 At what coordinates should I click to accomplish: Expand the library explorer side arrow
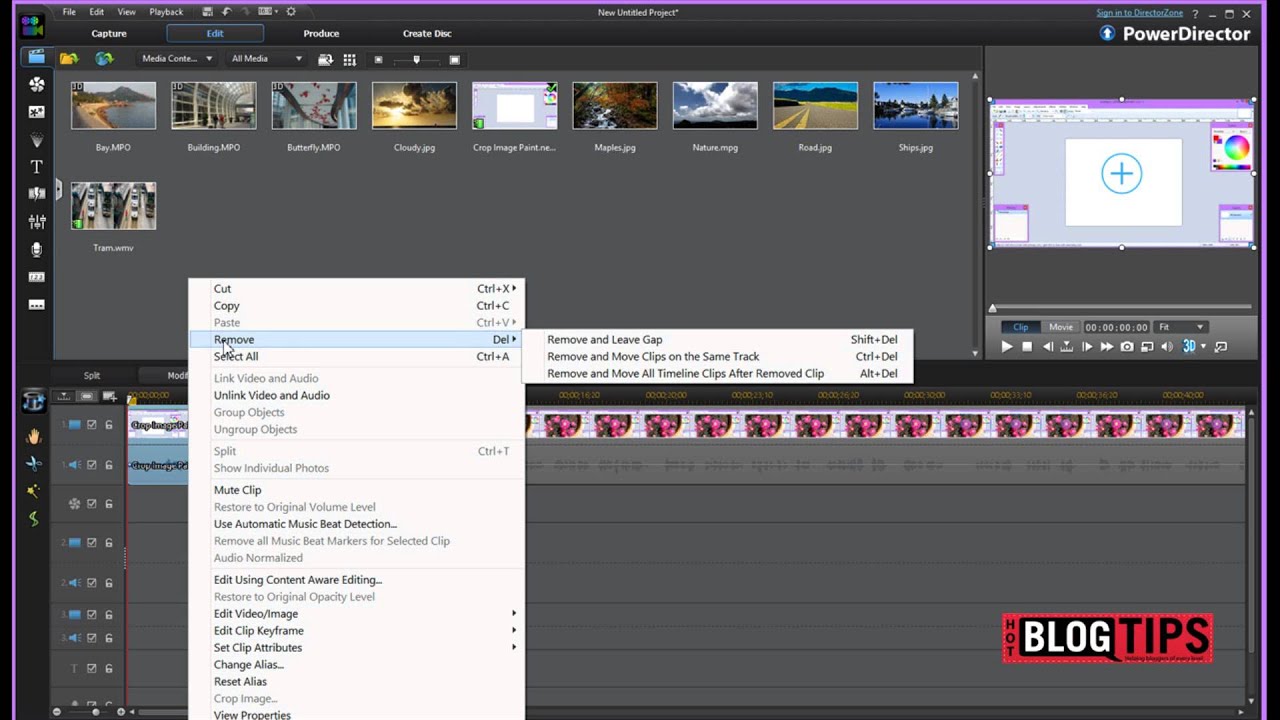58,189
